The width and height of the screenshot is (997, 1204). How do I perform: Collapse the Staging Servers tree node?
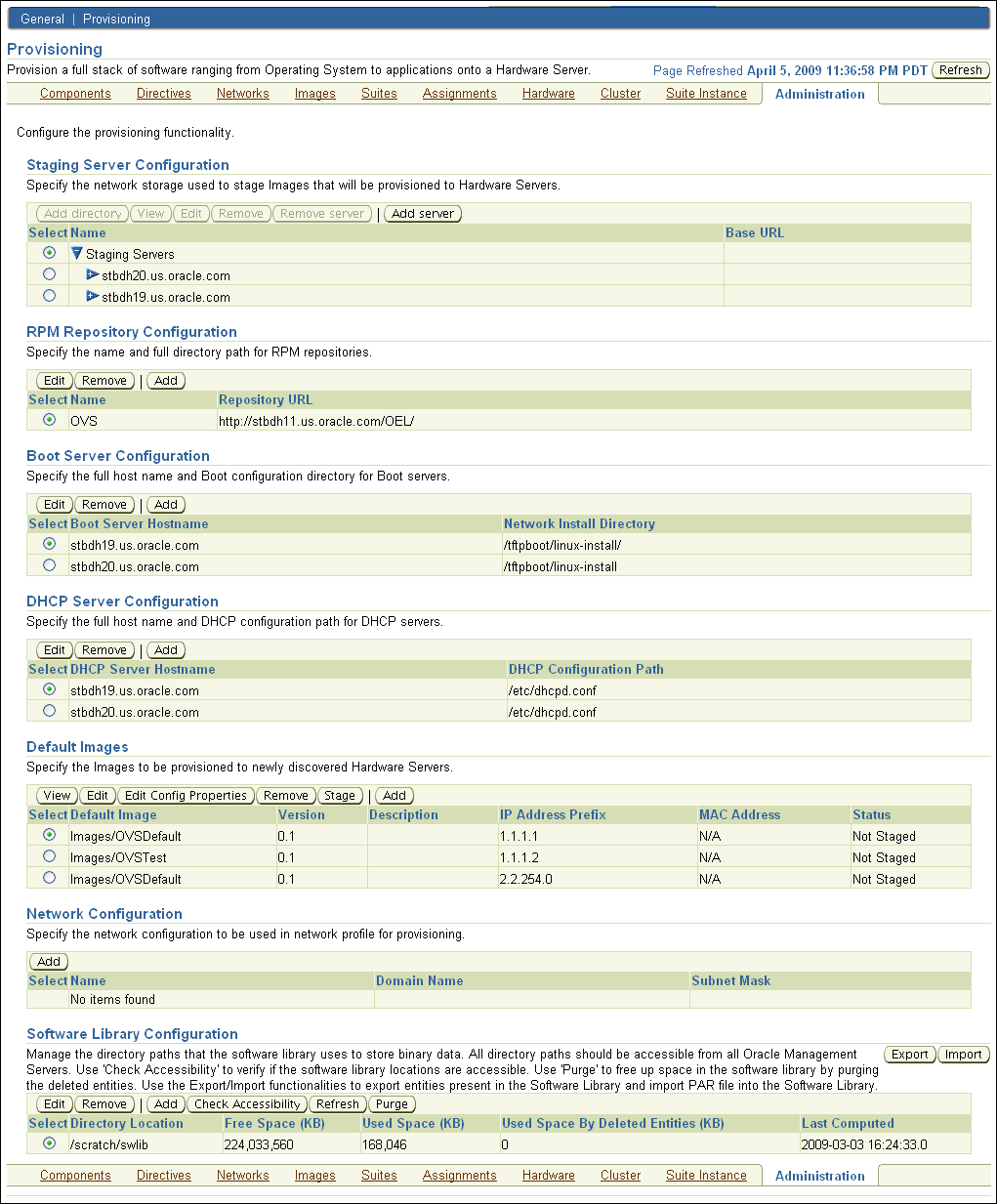pyautogui.click(x=77, y=254)
